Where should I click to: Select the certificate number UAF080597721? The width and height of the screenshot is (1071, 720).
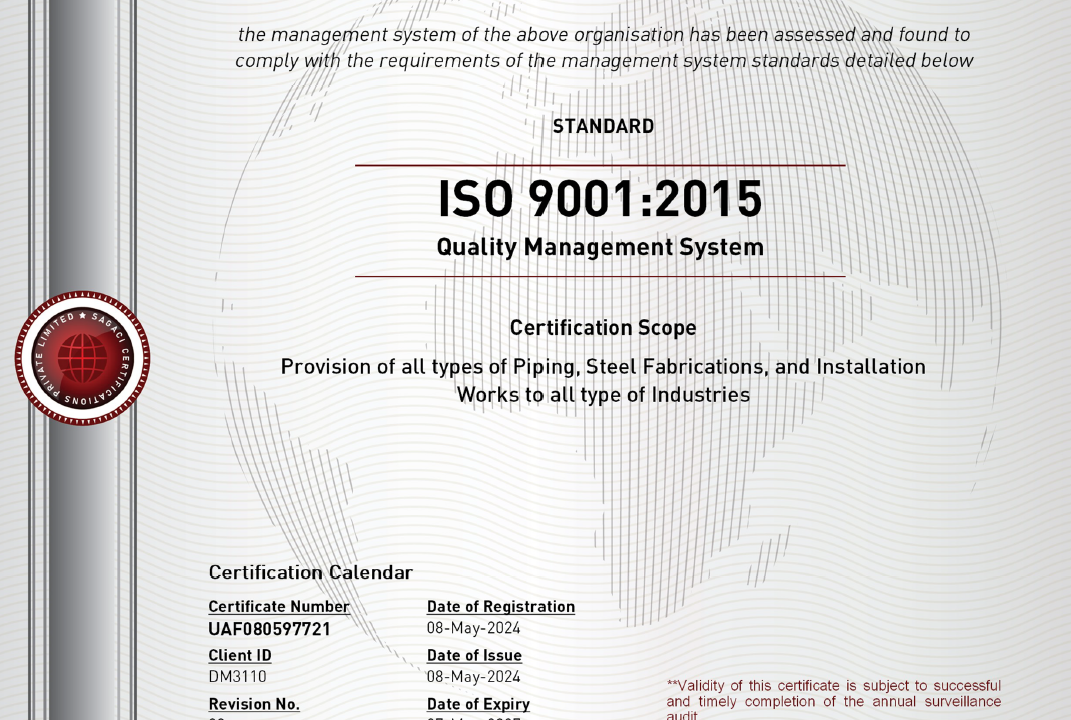point(270,629)
